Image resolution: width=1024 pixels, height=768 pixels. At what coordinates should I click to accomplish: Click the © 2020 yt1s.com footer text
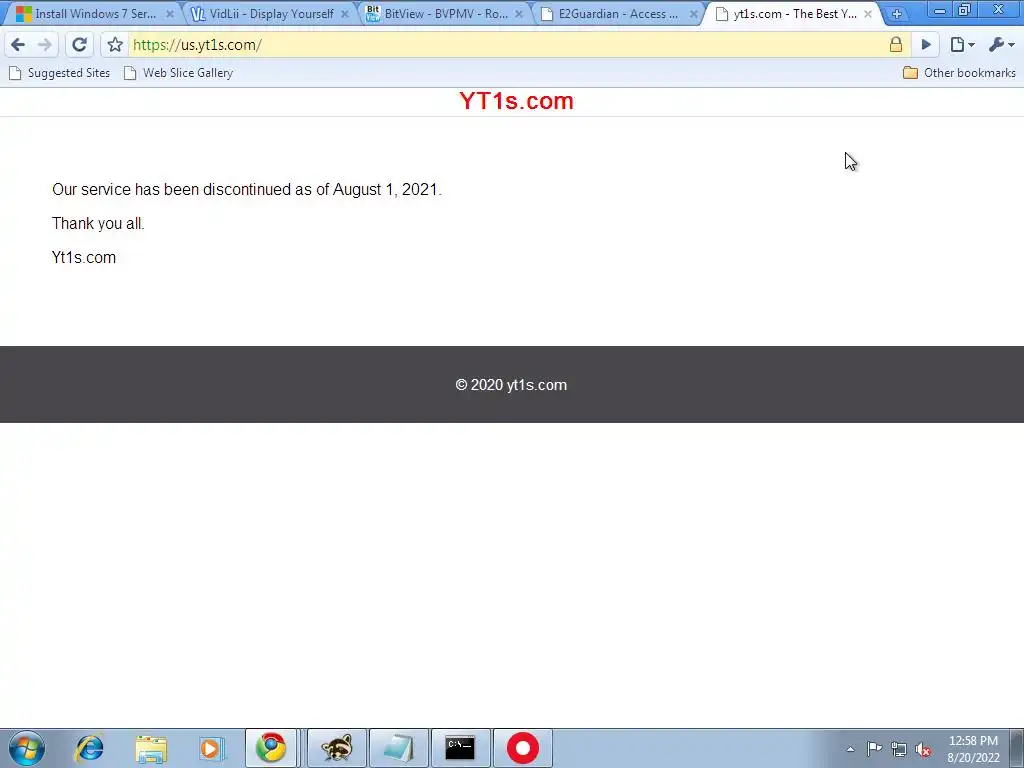511,385
